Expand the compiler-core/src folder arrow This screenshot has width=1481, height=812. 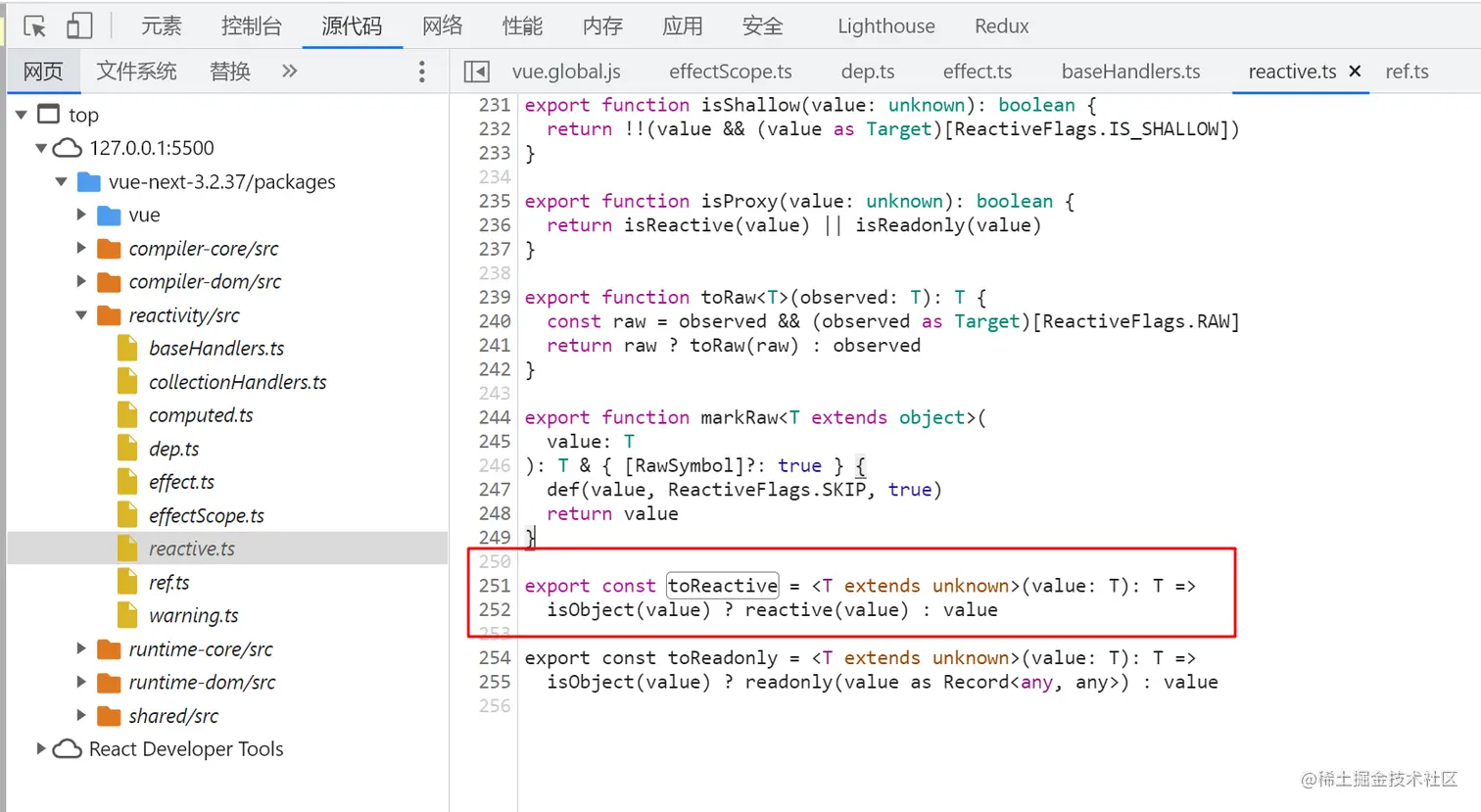point(81,248)
